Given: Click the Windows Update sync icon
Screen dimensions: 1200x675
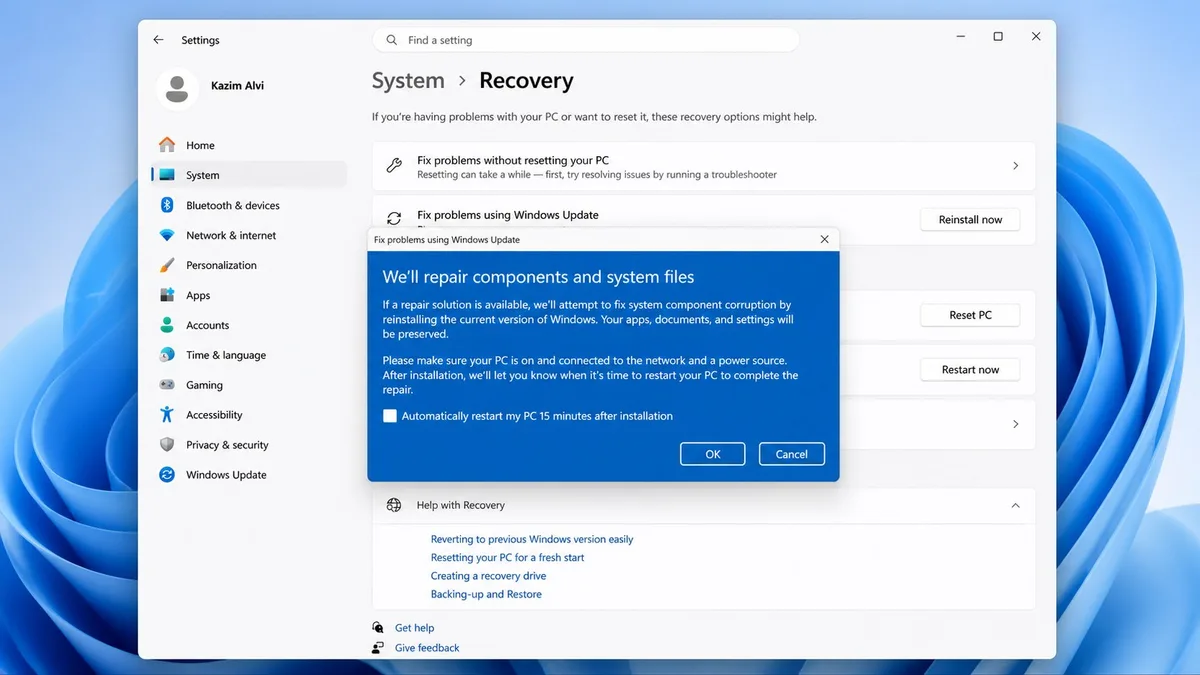Looking at the screenshot, I should tap(167, 475).
